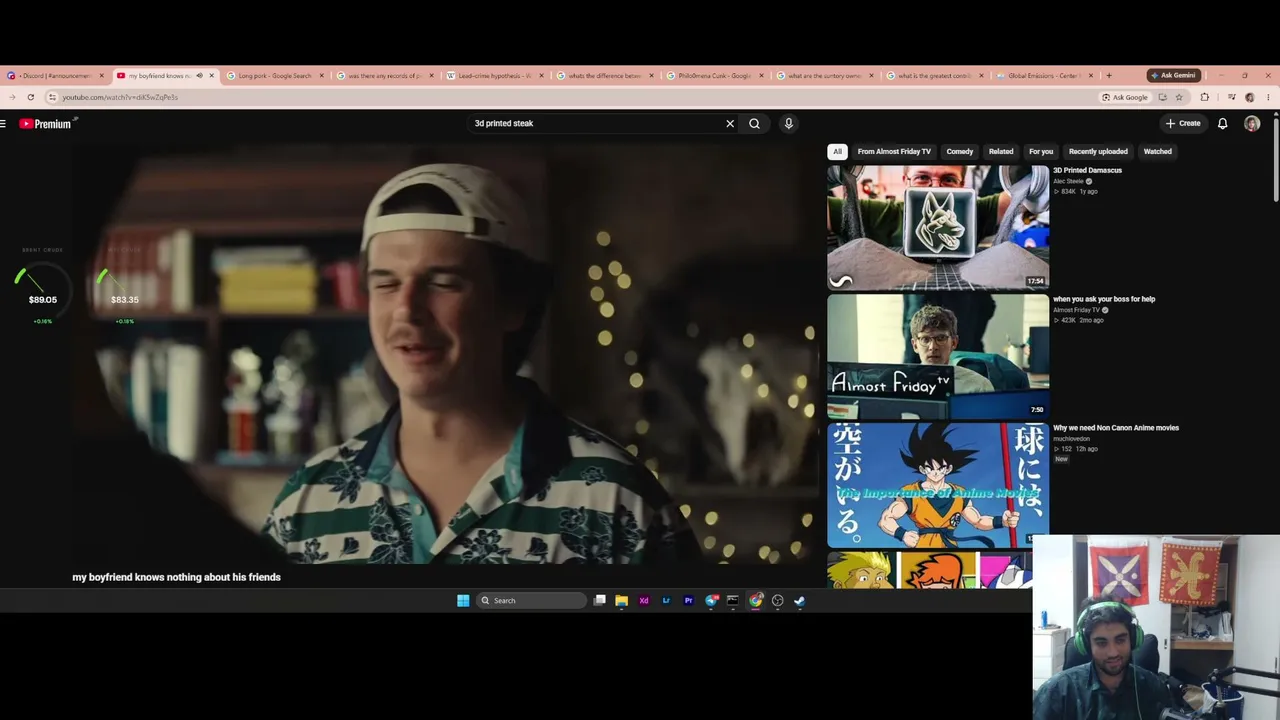Viewport: 1280px width, 720px height.
Task: Open 'when you ask your boss for help' title
Action: (1104, 299)
